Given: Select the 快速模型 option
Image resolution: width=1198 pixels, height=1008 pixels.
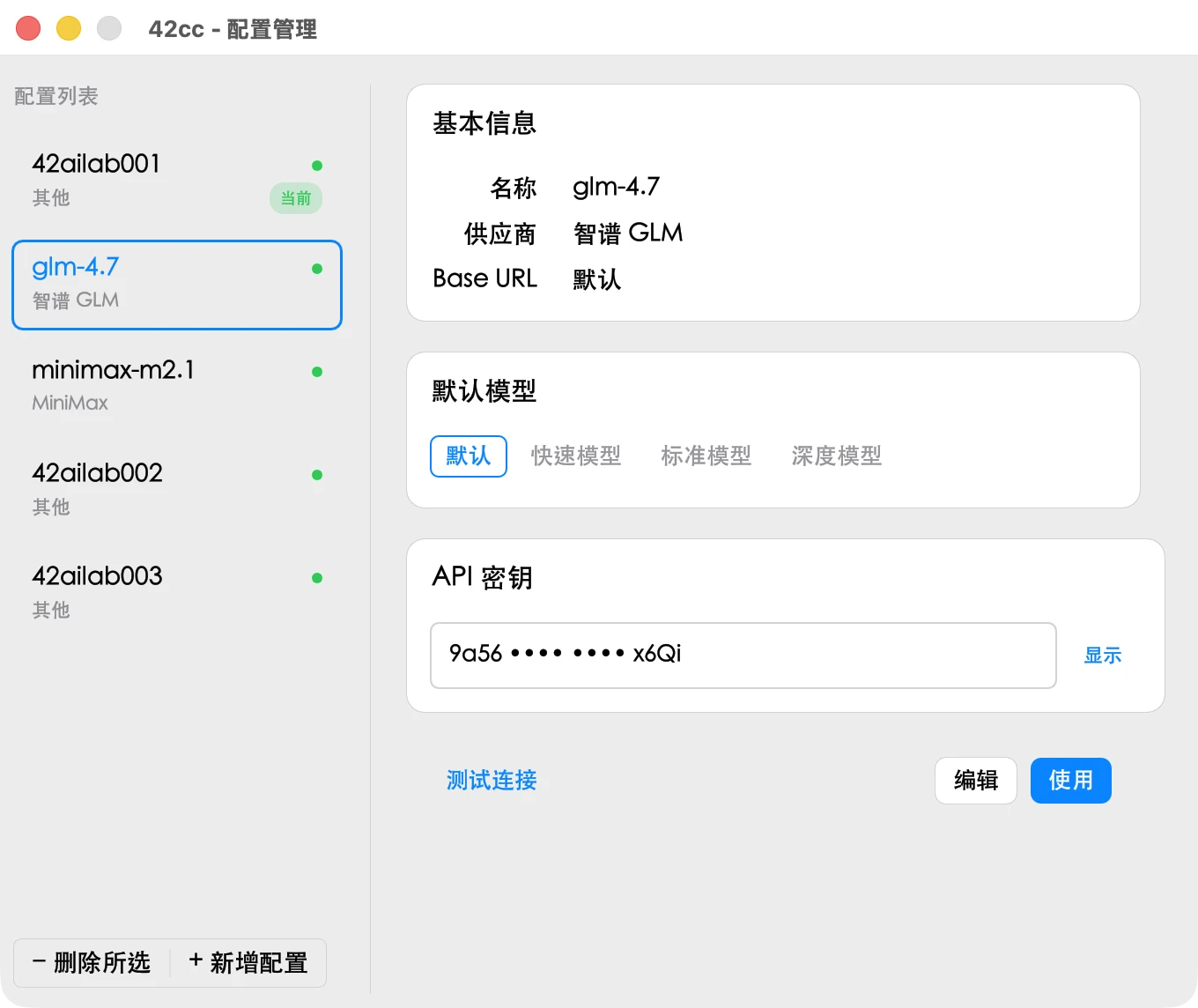Looking at the screenshot, I should (575, 456).
